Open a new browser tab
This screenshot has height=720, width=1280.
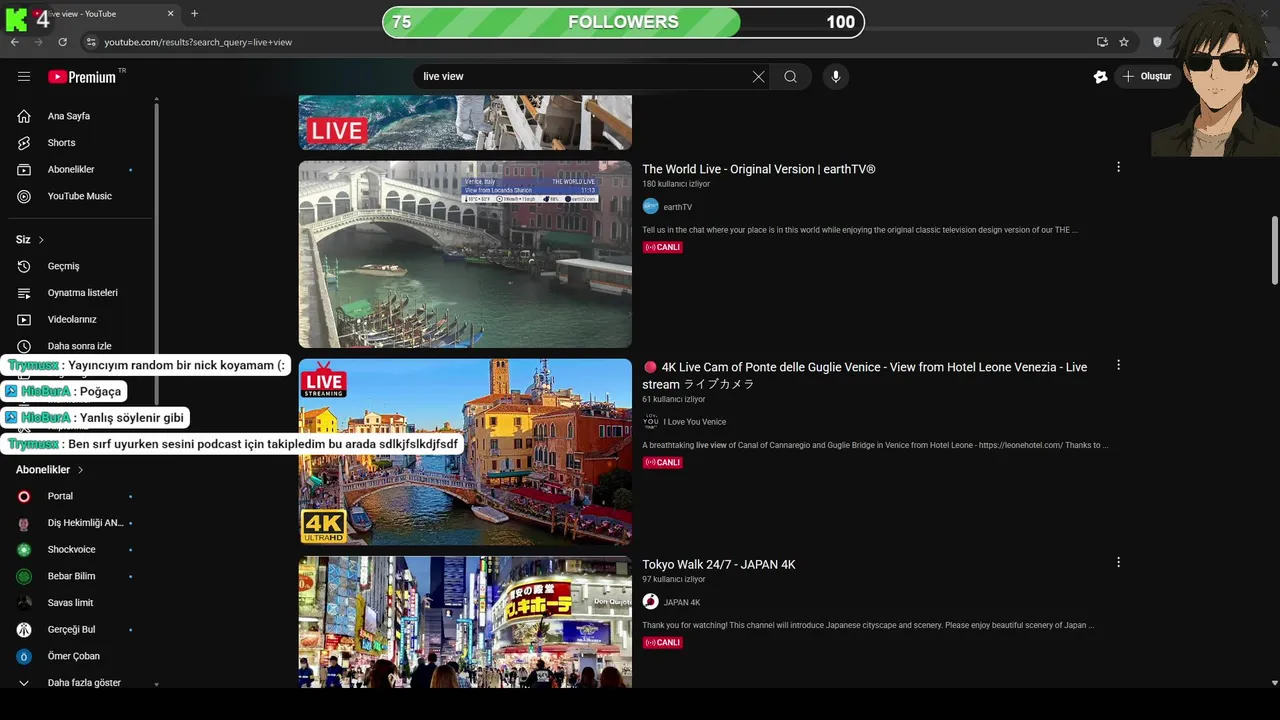click(x=194, y=14)
